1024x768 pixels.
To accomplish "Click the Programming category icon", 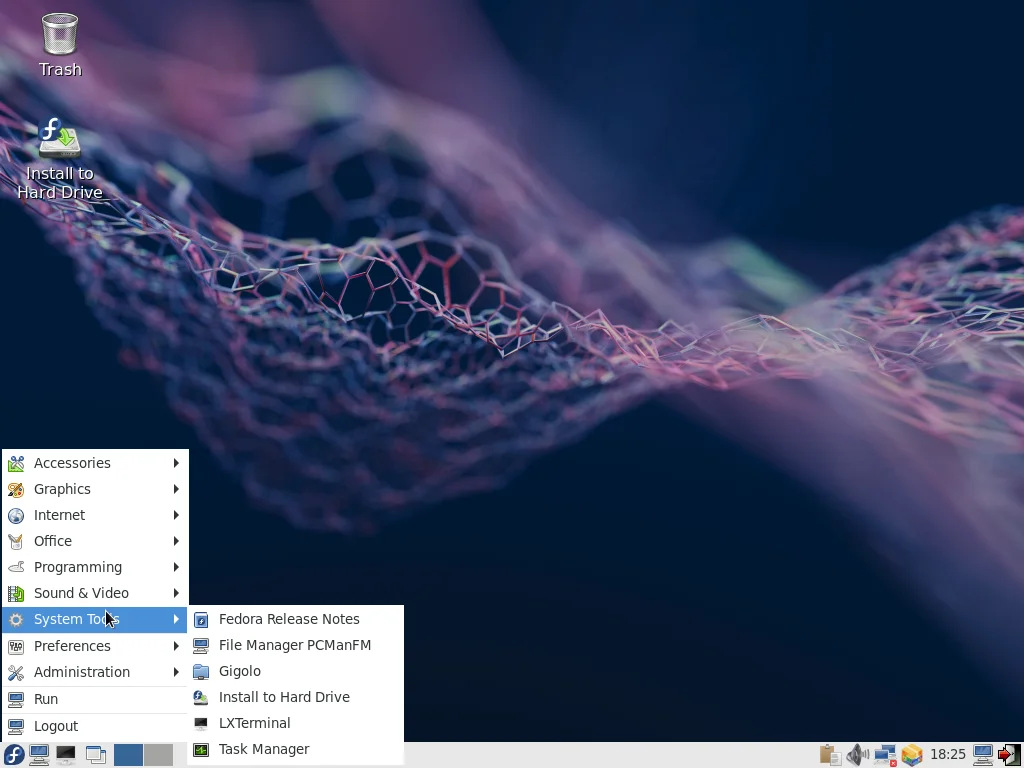I will point(16,568).
